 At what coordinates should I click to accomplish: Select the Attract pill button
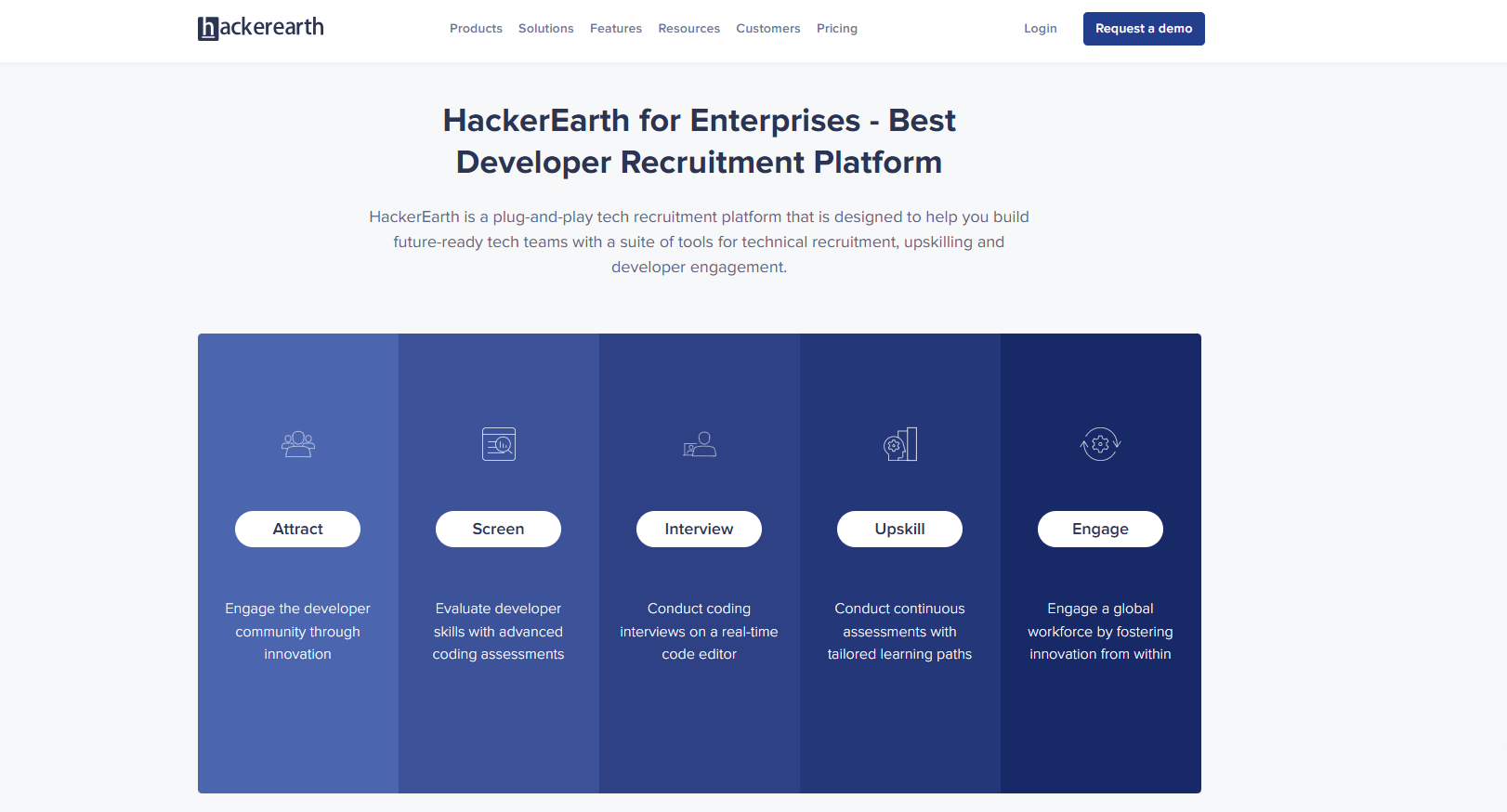click(x=297, y=529)
